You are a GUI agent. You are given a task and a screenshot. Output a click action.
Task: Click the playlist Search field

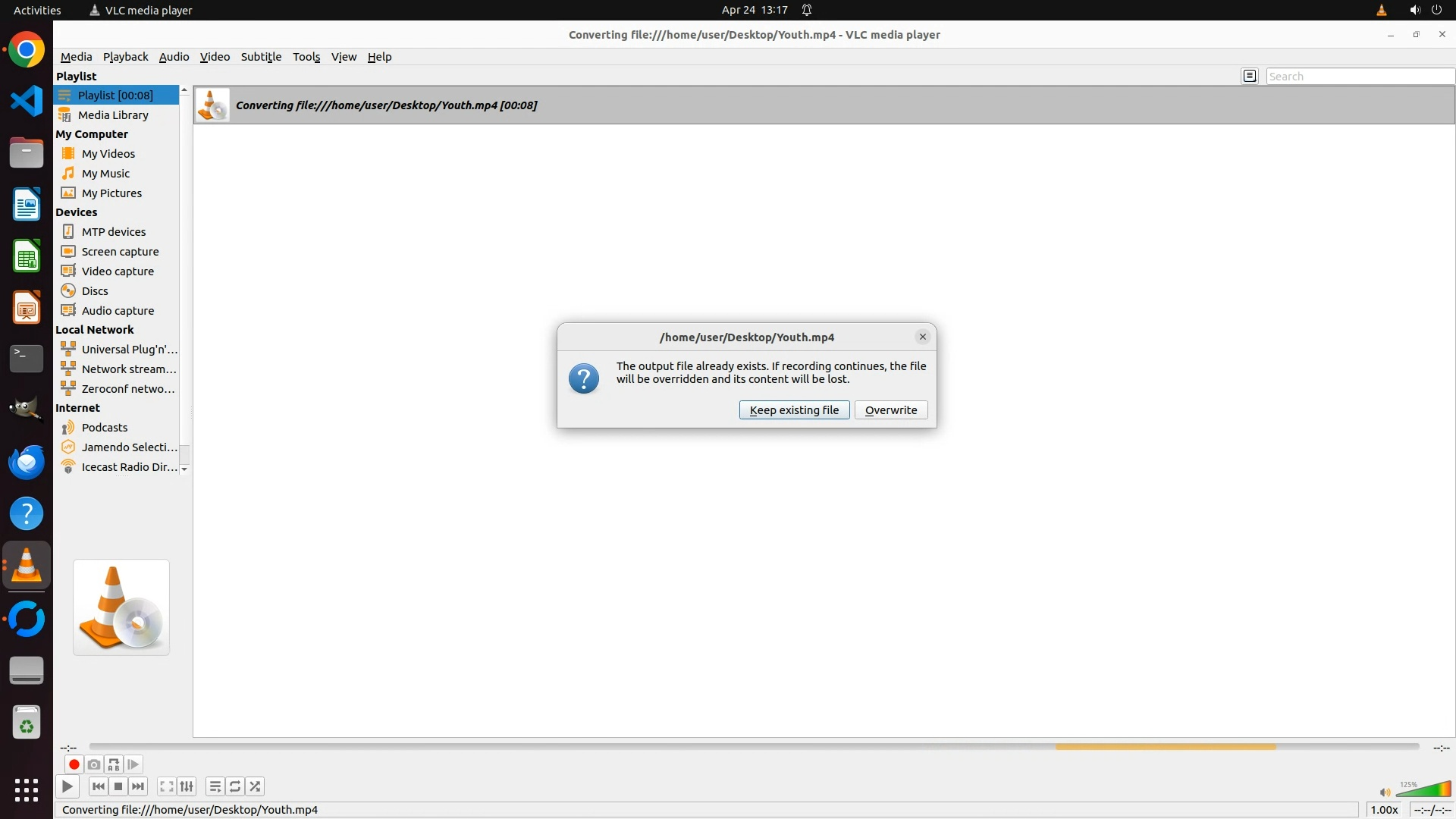pyautogui.click(x=1359, y=76)
